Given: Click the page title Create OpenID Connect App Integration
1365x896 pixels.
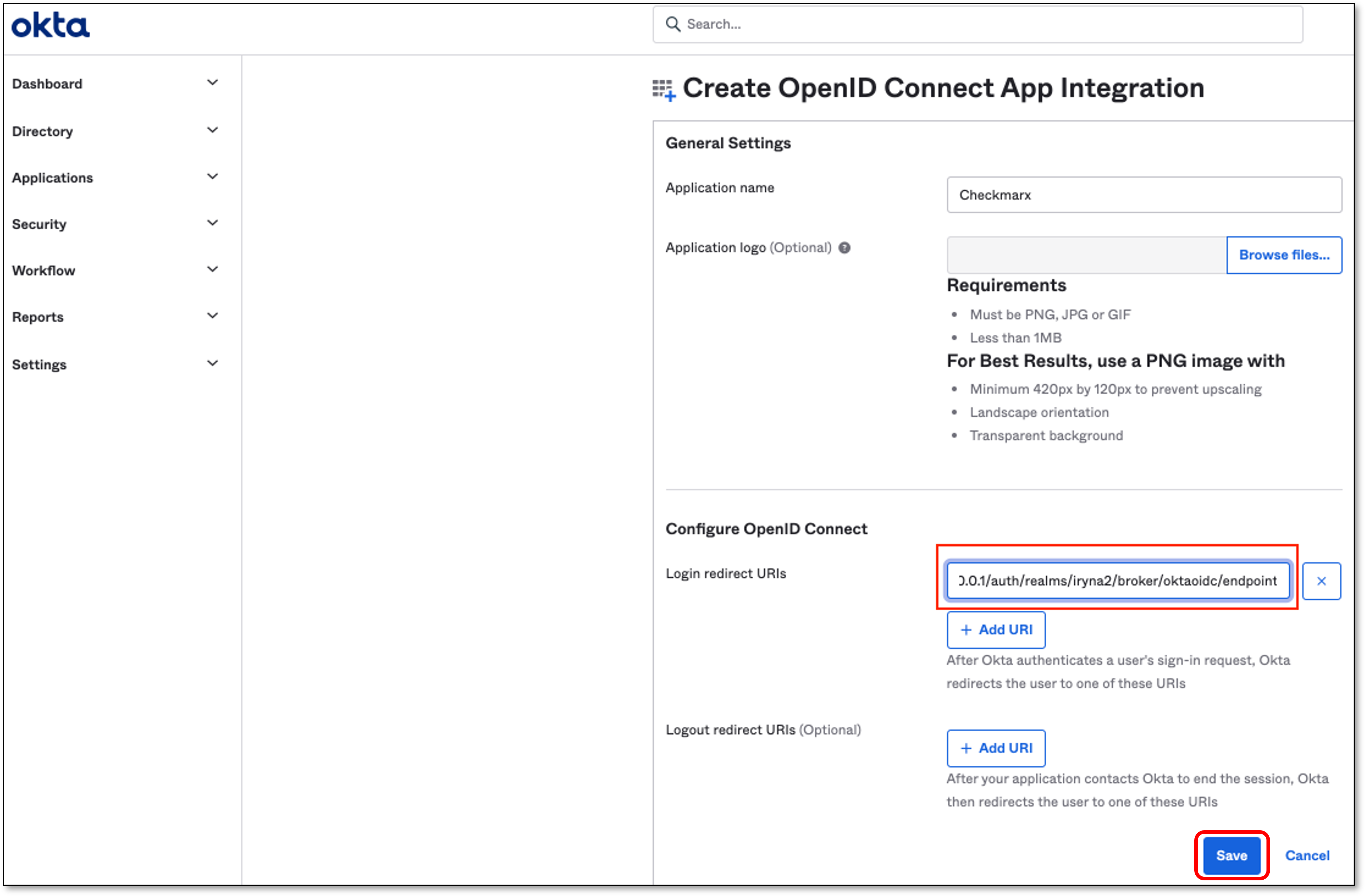Looking at the screenshot, I should tap(943, 88).
